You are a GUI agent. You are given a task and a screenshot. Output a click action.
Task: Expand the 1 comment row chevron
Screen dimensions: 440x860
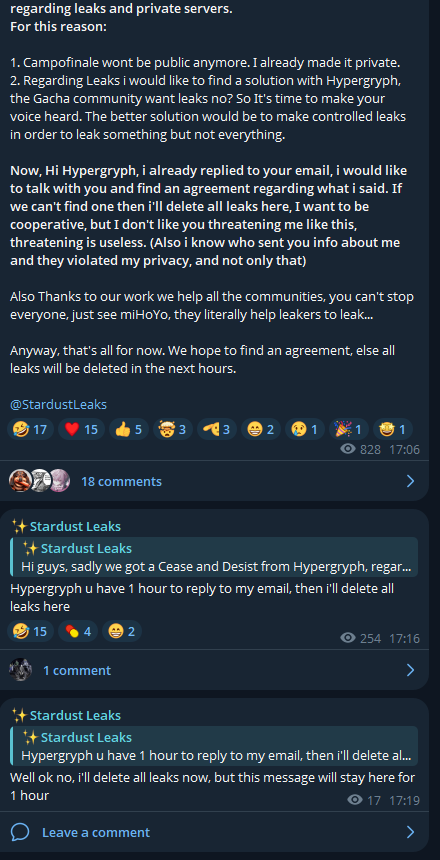[x=410, y=670]
